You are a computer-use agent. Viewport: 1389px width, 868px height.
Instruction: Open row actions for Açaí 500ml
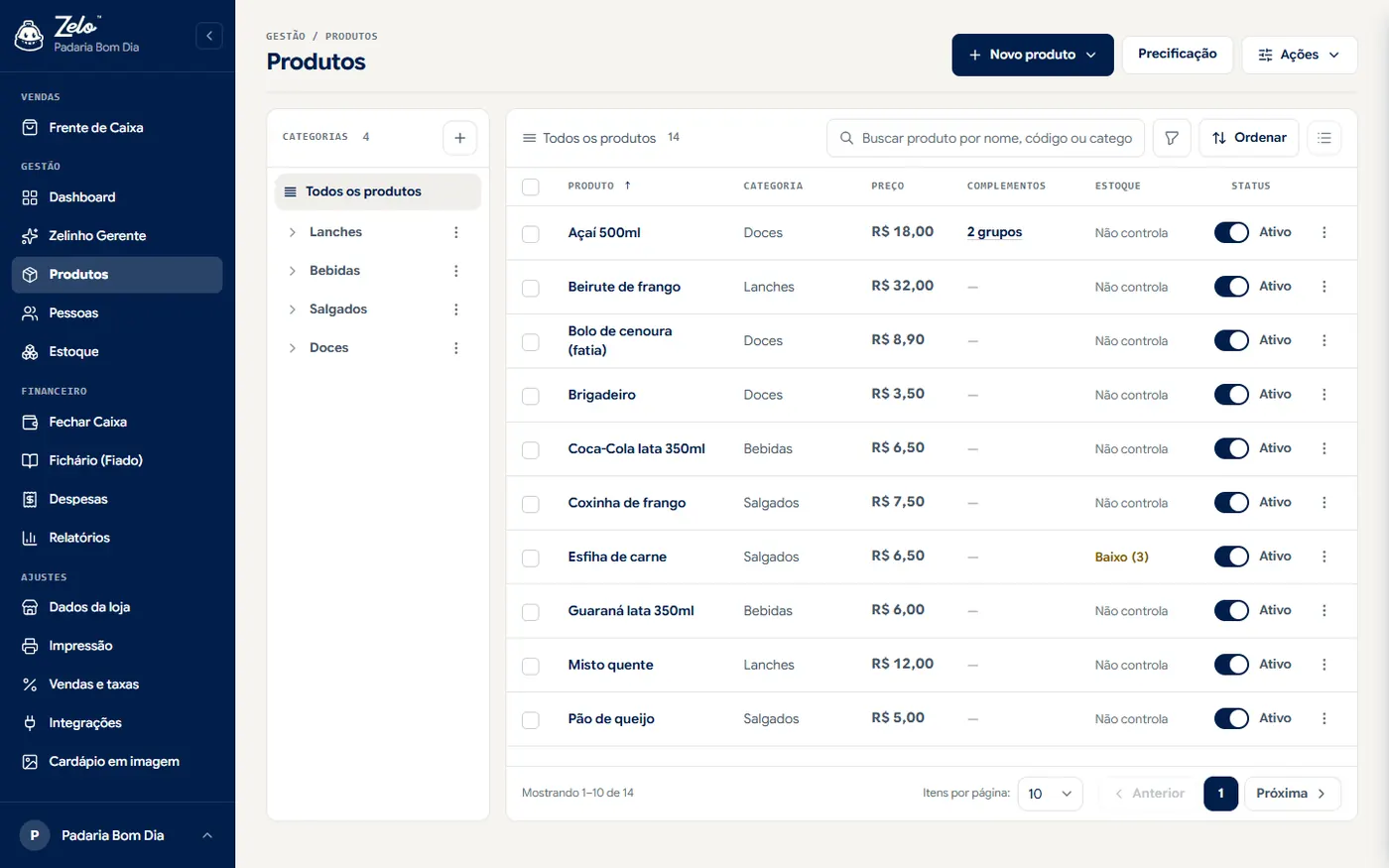click(x=1325, y=232)
